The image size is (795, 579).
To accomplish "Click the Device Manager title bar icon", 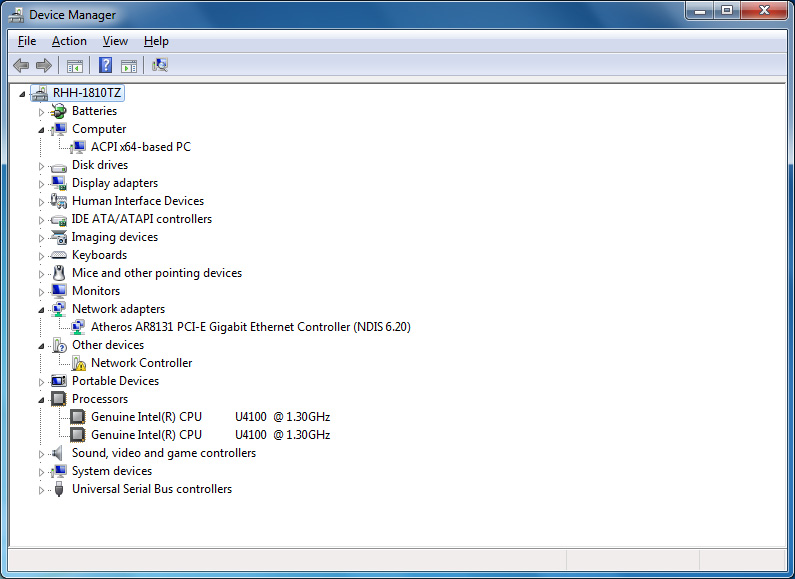I will point(16,15).
